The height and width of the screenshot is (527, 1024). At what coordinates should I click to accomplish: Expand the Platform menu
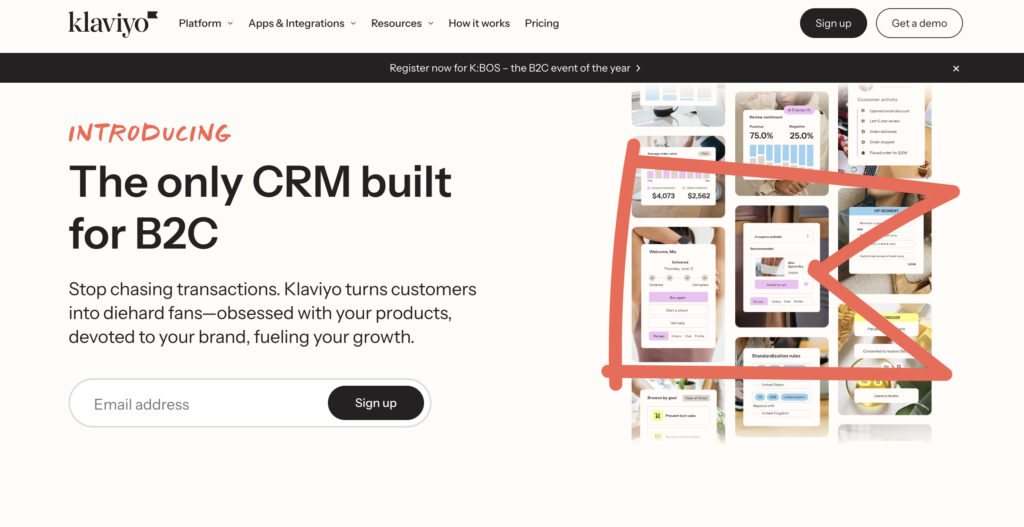206,24
